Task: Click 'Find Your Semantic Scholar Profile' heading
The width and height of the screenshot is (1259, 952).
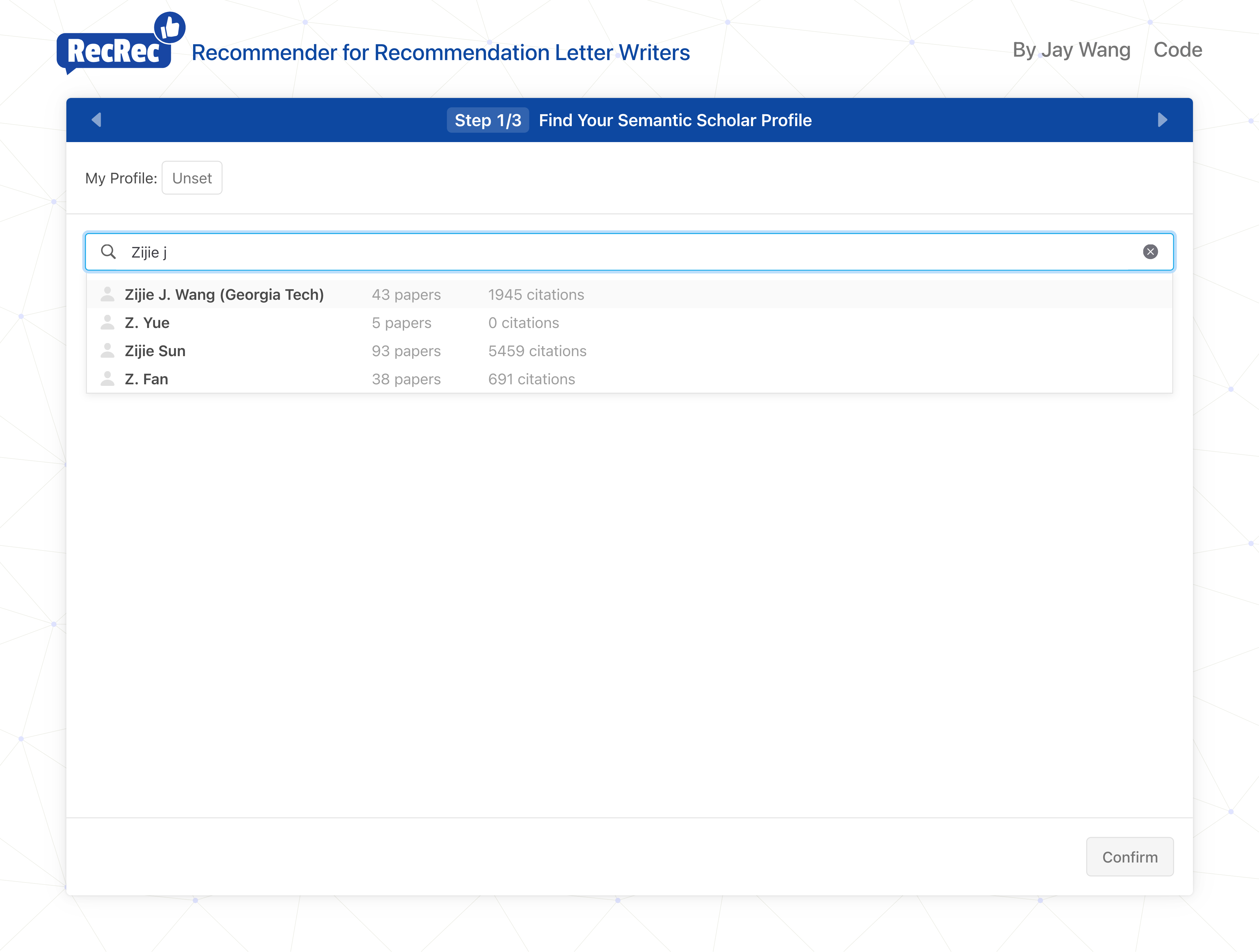Action: click(x=675, y=120)
